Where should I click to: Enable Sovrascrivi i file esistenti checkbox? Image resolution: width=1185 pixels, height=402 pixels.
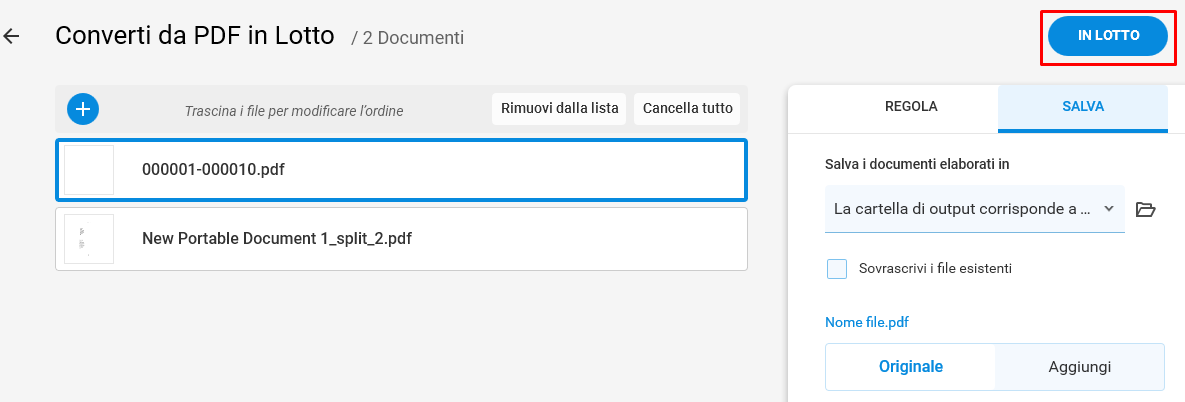pyautogui.click(x=837, y=268)
